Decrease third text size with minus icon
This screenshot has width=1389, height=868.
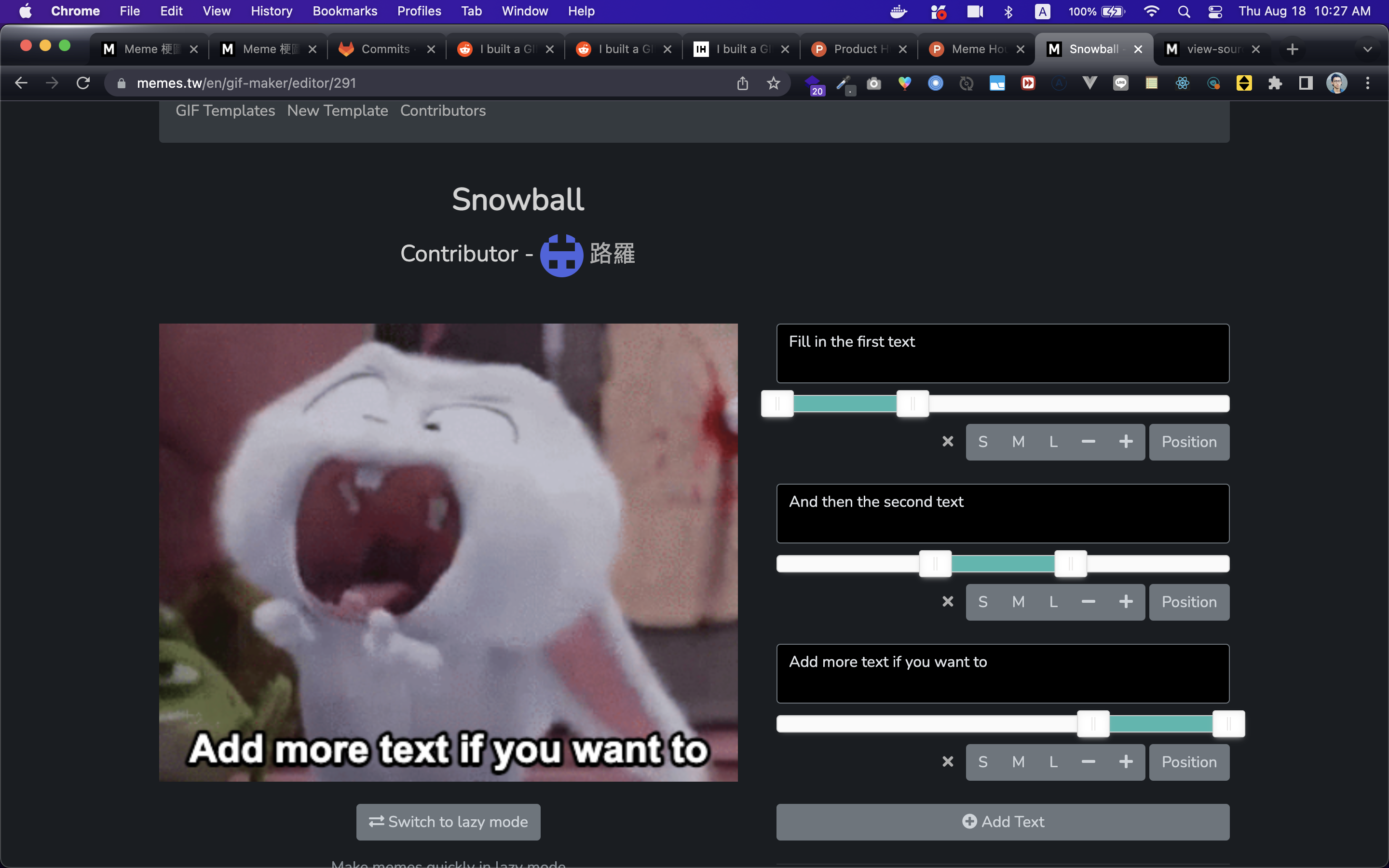click(1088, 762)
